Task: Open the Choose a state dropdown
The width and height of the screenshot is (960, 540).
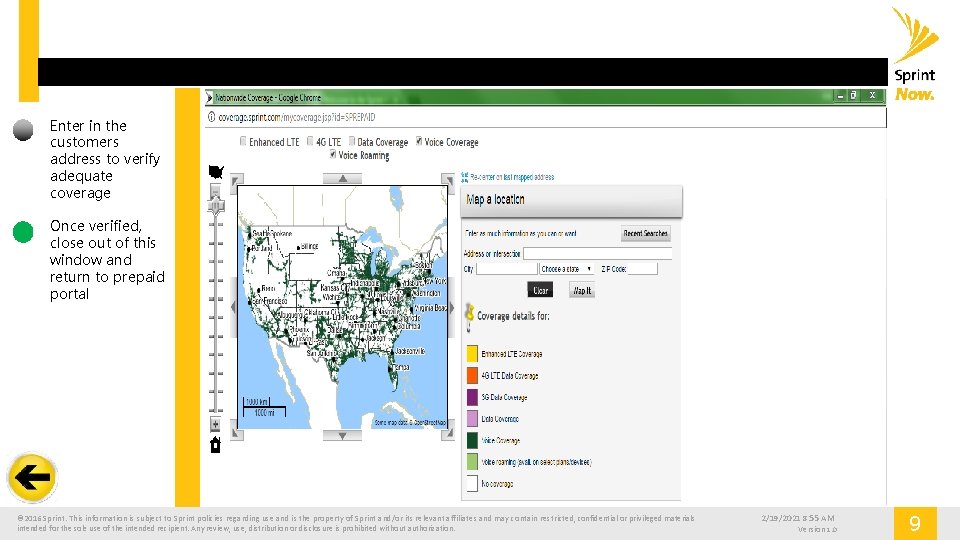Action: pyautogui.click(x=566, y=269)
